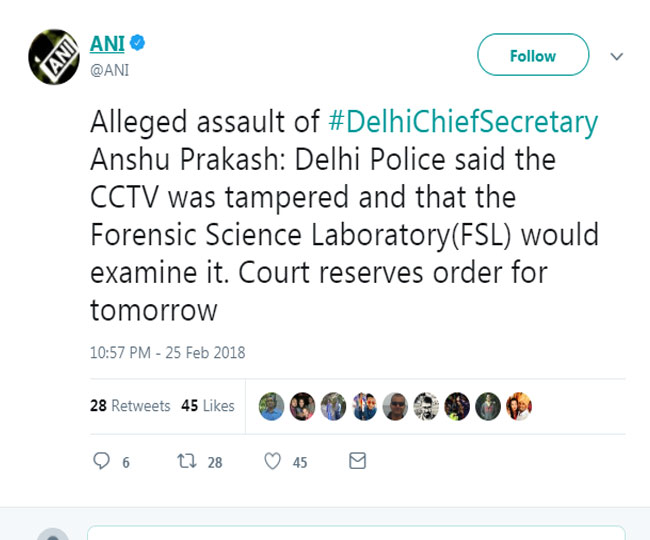Screen dimensions: 650x540
Task: Click the blue verified badge
Action: tap(141, 45)
